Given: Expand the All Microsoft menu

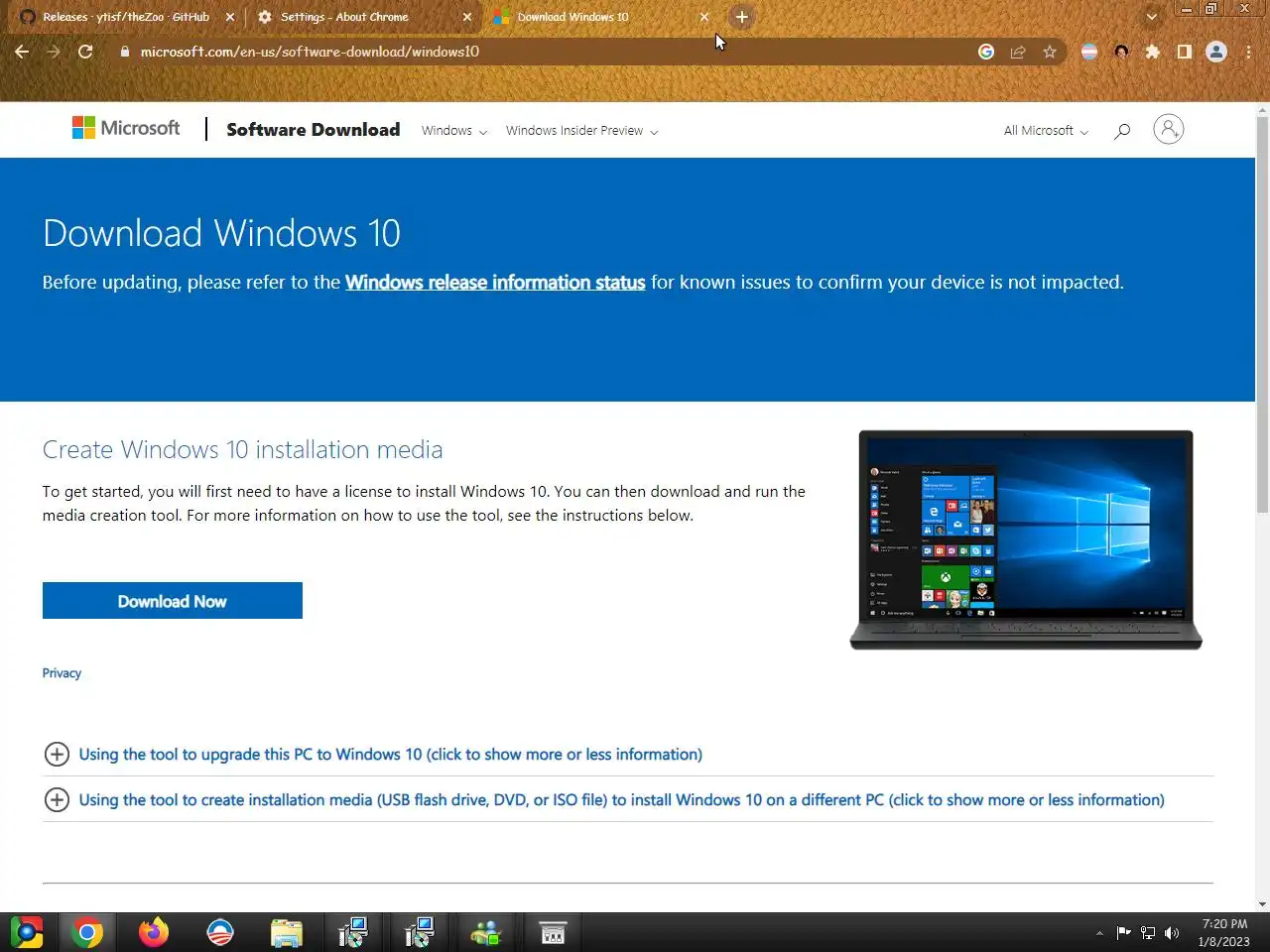Looking at the screenshot, I should tap(1046, 130).
